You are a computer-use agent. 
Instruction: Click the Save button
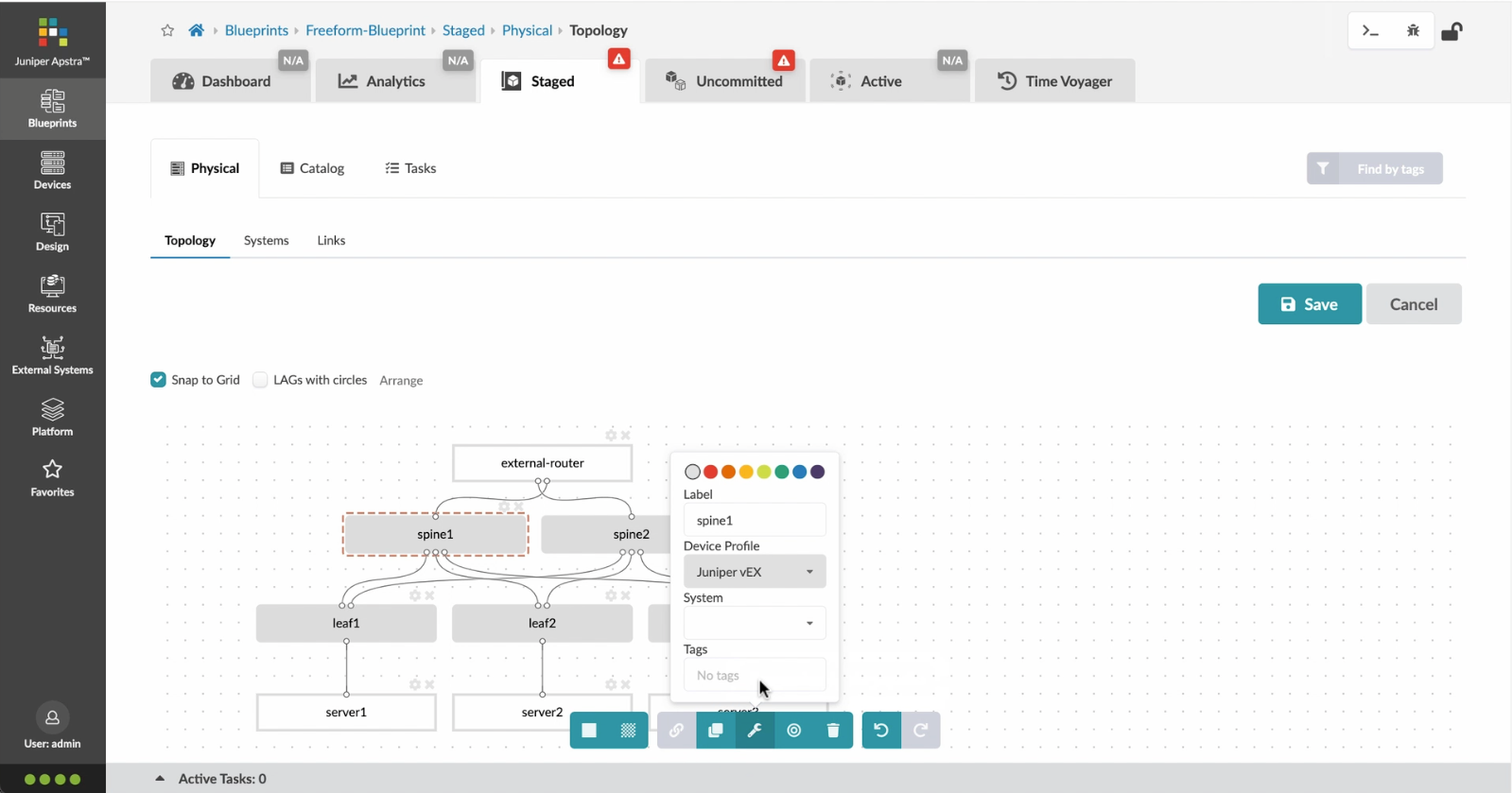pos(1310,304)
